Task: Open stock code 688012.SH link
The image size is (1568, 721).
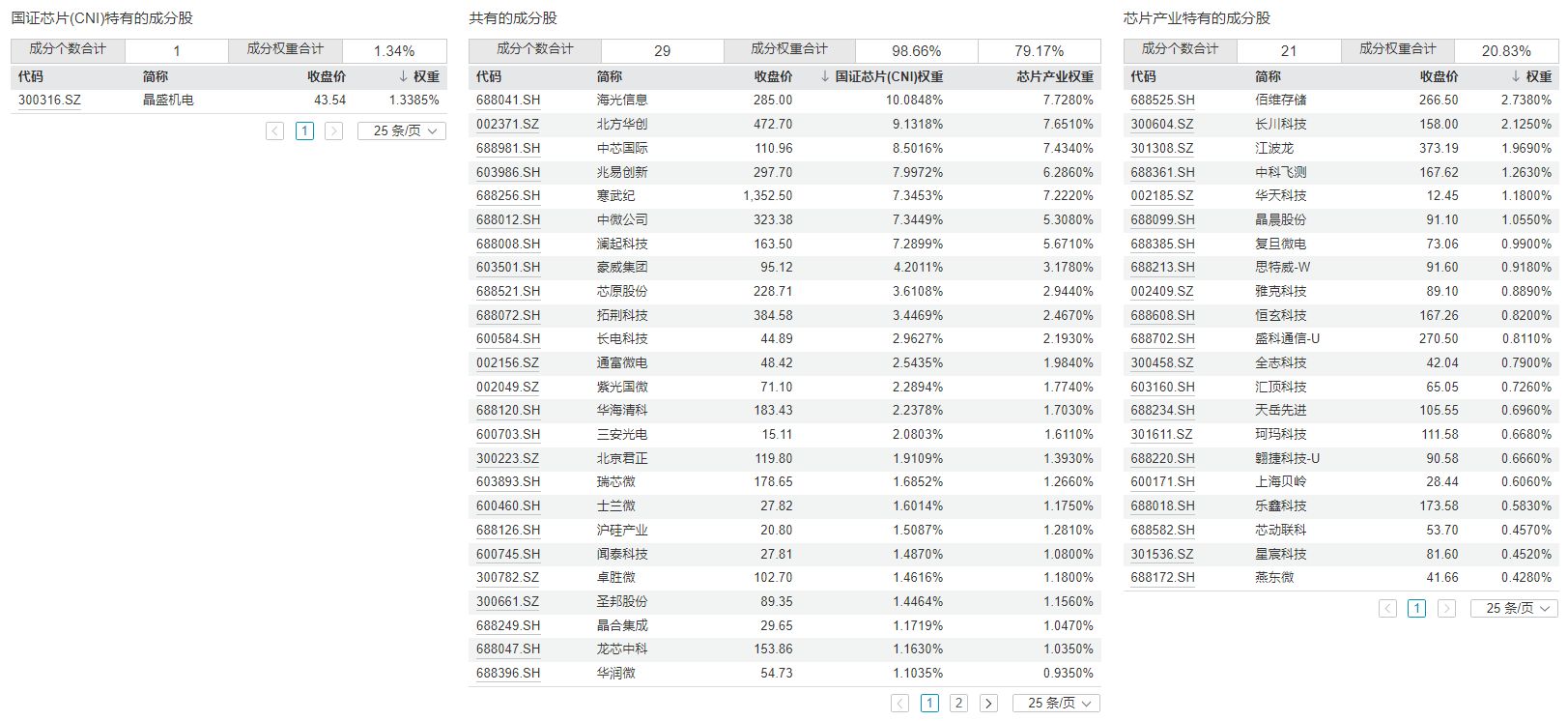Action: [508, 219]
